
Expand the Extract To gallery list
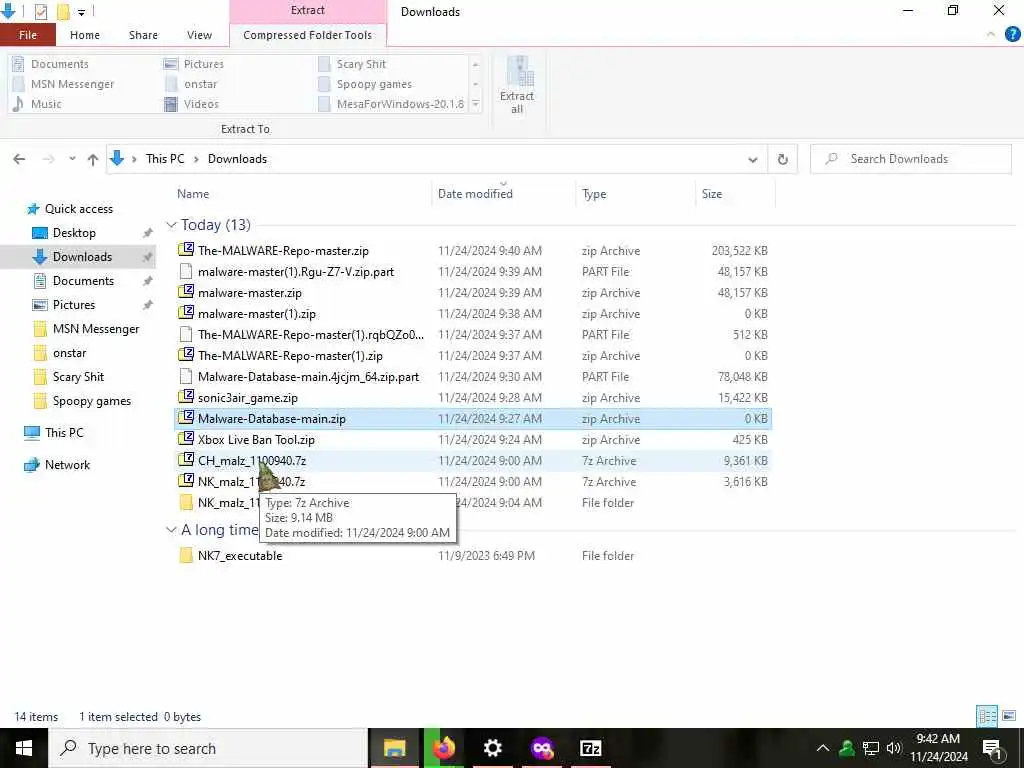tap(475, 104)
